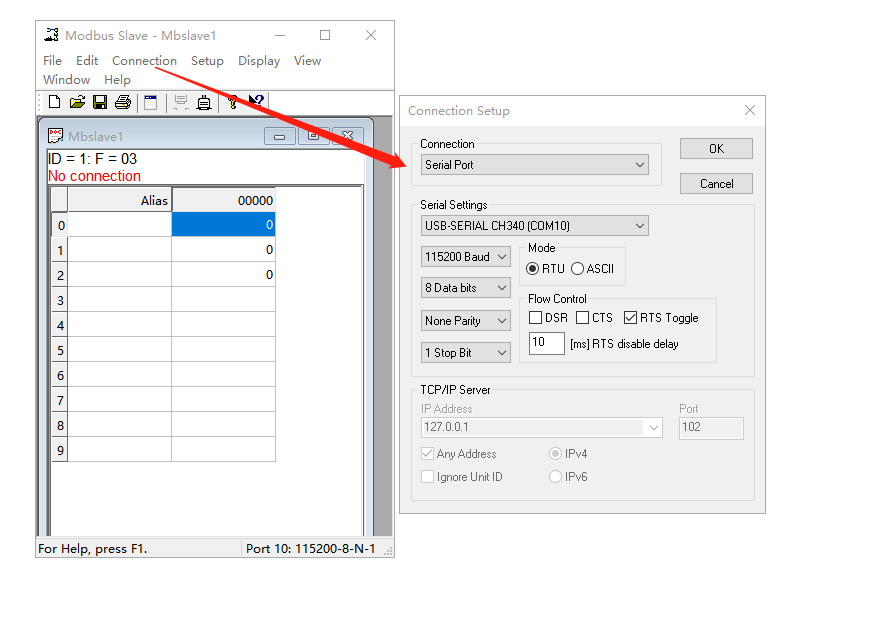This screenshot has height=638, width=873.
Task: Click the Disconnect toolbar icon
Action: [204, 102]
